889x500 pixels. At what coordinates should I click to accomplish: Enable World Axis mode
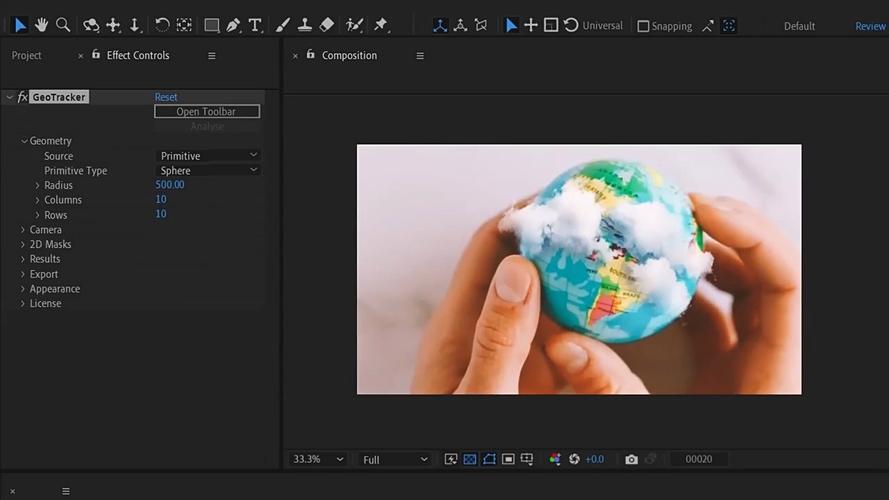tap(460, 26)
